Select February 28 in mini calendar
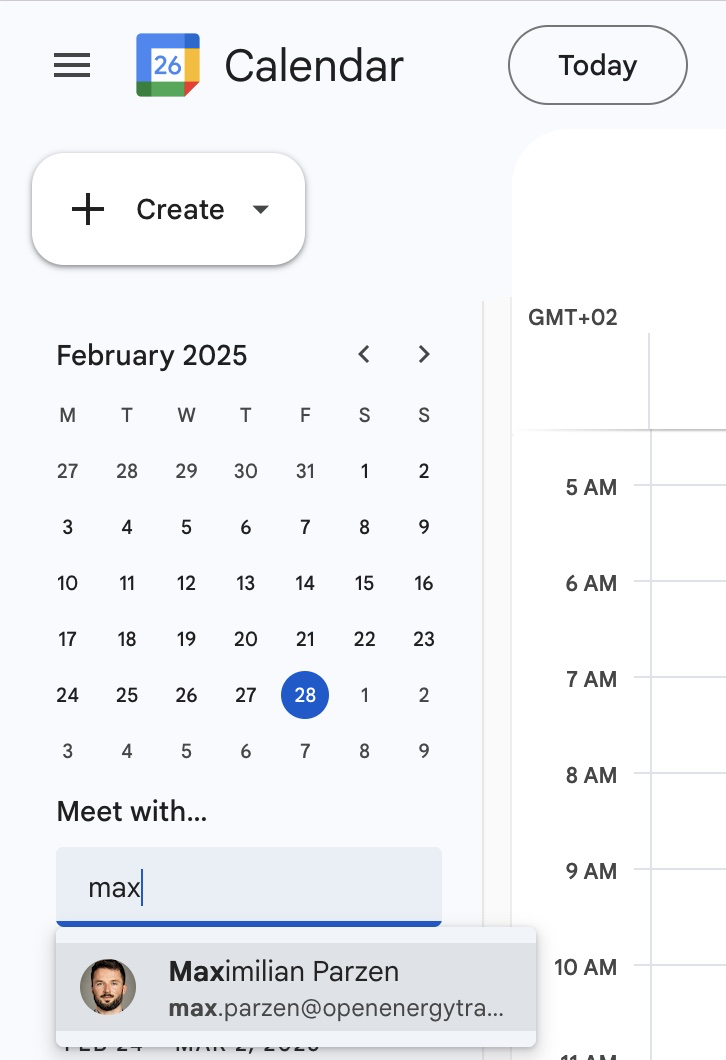Image resolution: width=726 pixels, height=1060 pixels. tap(305, 694)
